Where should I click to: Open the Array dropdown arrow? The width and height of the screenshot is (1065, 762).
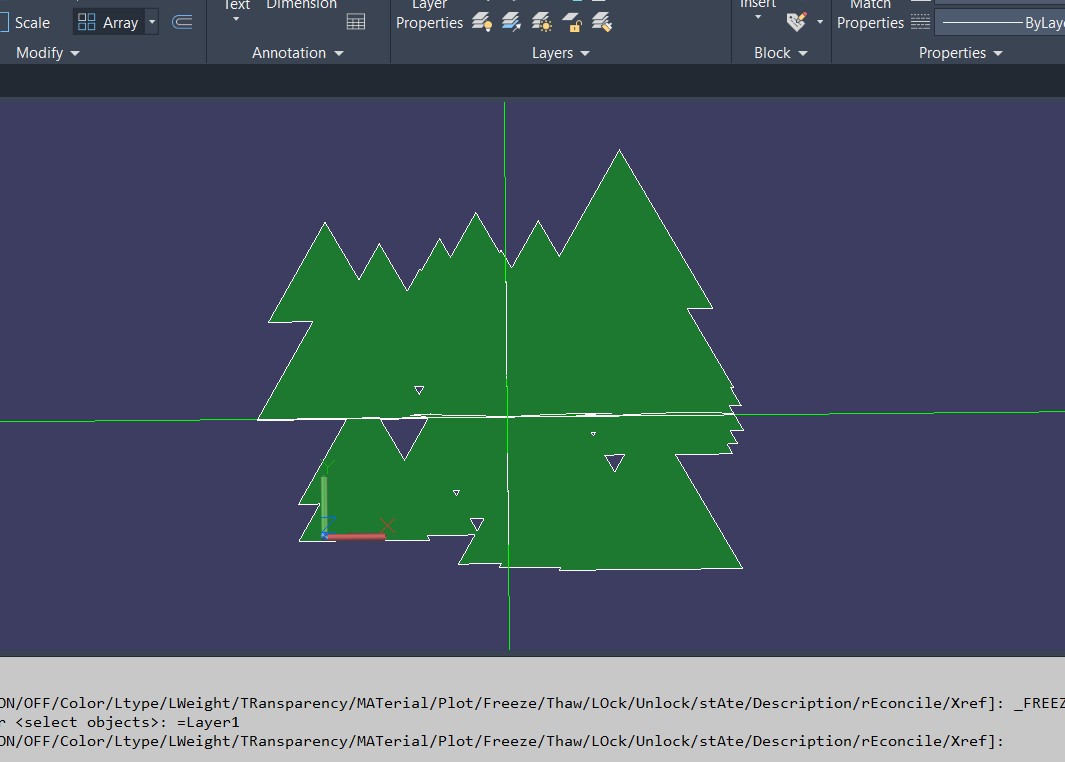tap(152, 22)
